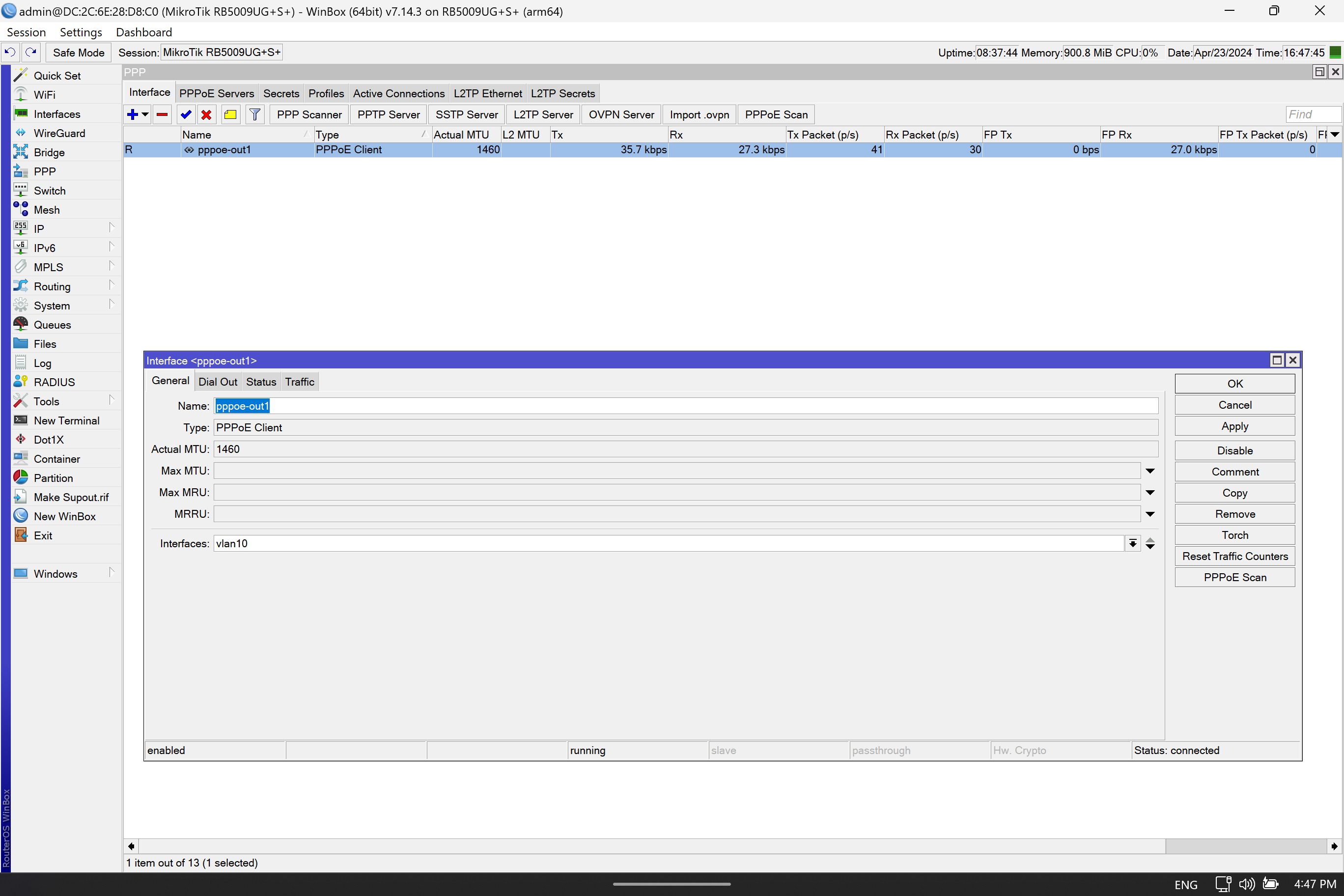Viewport: 1344px width, 896px height.
Task: Expand the Routing submenu
Action: pos(112,285)
